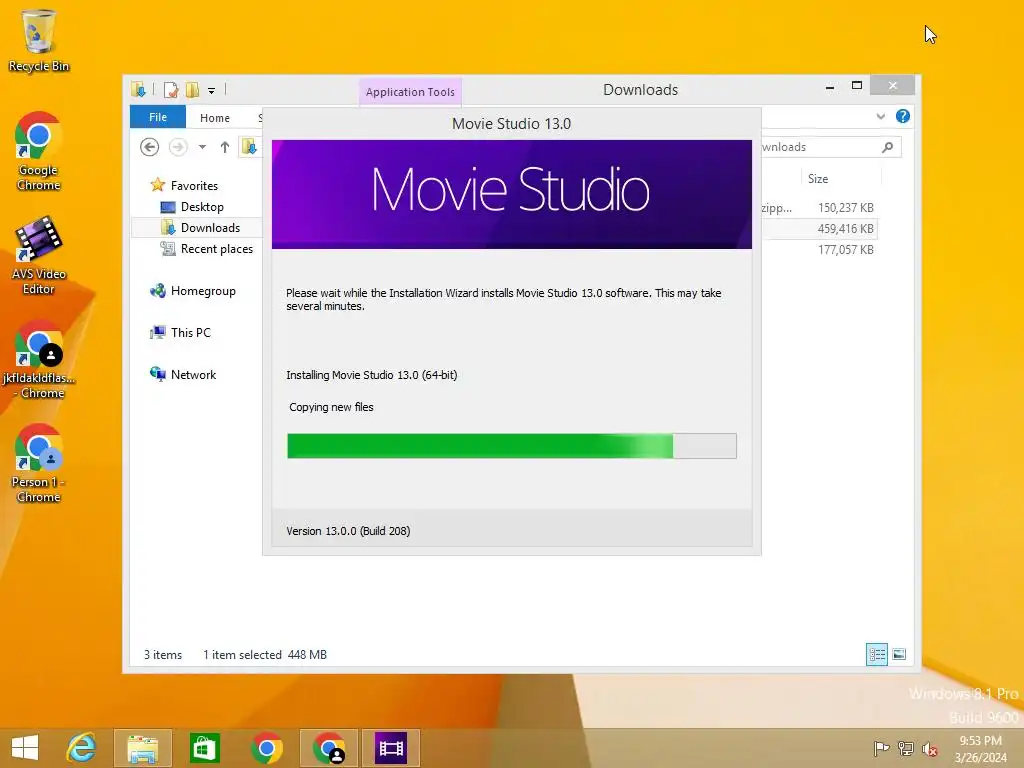This screenshot has width=1024, height=768.
Task: Click the Windows Start button
Action: click(x=25, y=748)
